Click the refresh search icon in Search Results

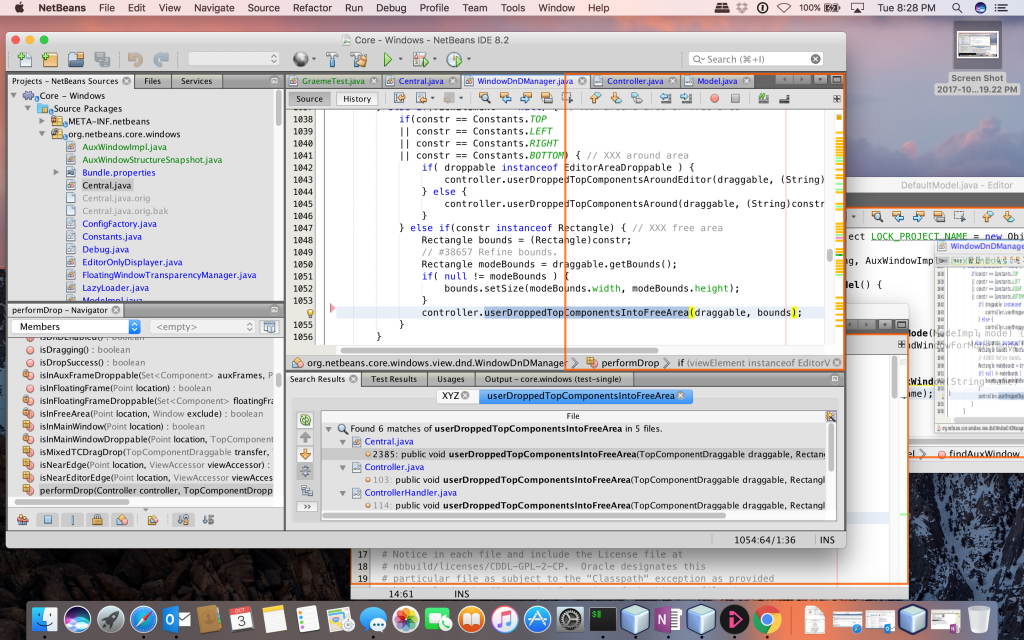coord(305,420)
